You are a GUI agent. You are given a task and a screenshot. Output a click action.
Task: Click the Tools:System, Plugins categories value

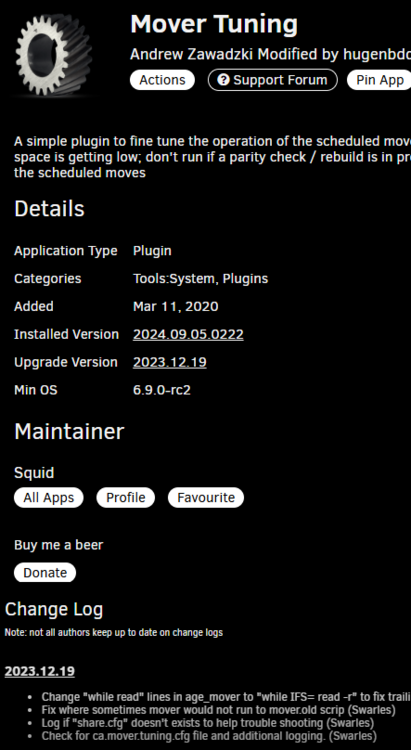point(200,279)
